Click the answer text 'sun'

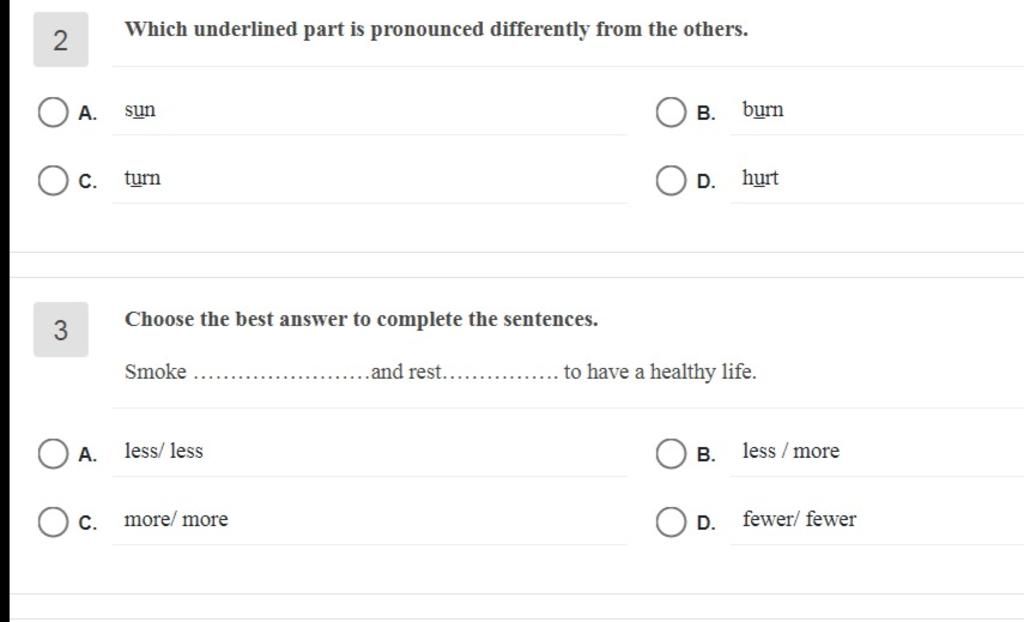point(140,110)
